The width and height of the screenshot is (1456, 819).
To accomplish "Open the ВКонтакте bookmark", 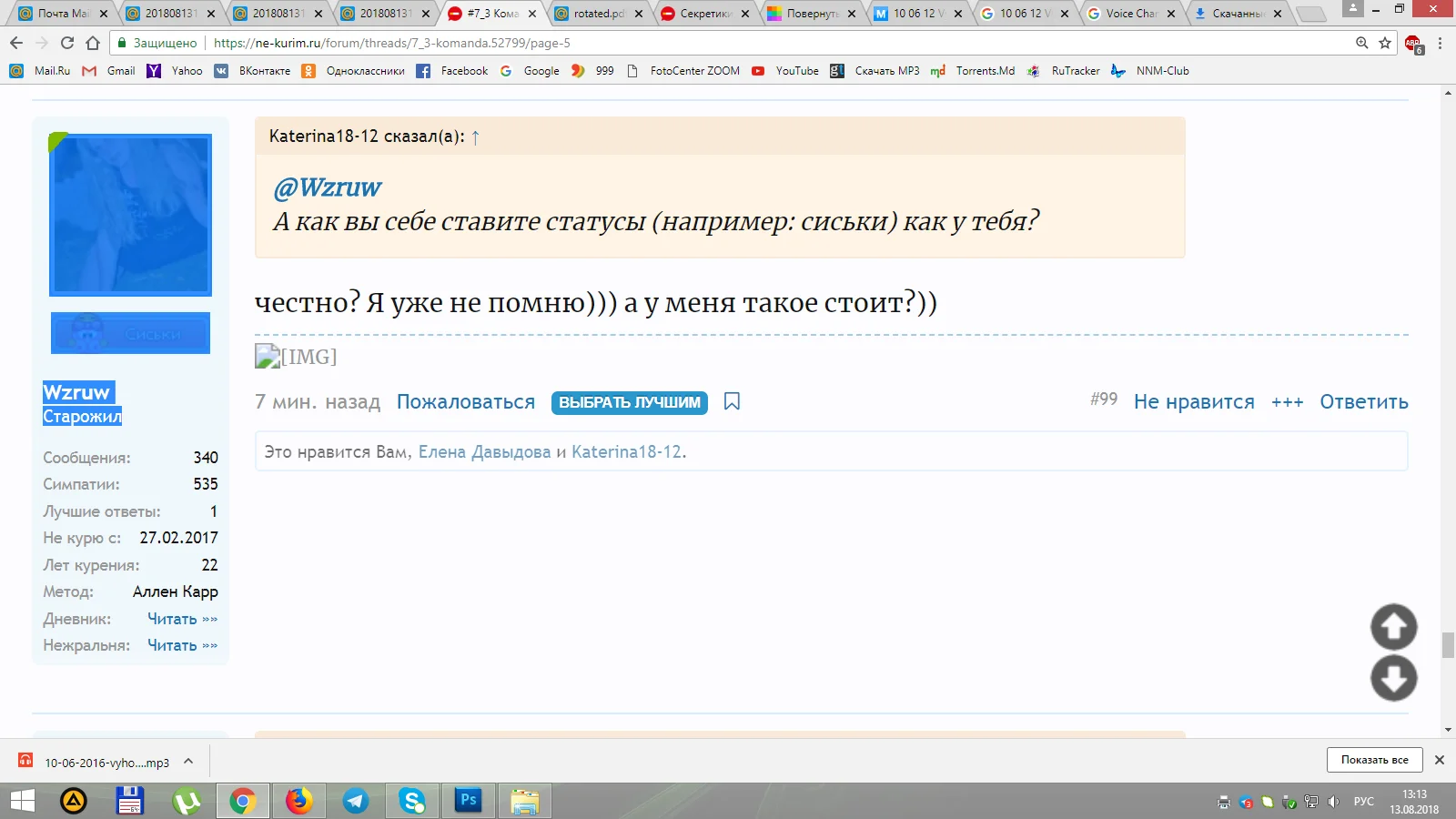I will point(252,71).
